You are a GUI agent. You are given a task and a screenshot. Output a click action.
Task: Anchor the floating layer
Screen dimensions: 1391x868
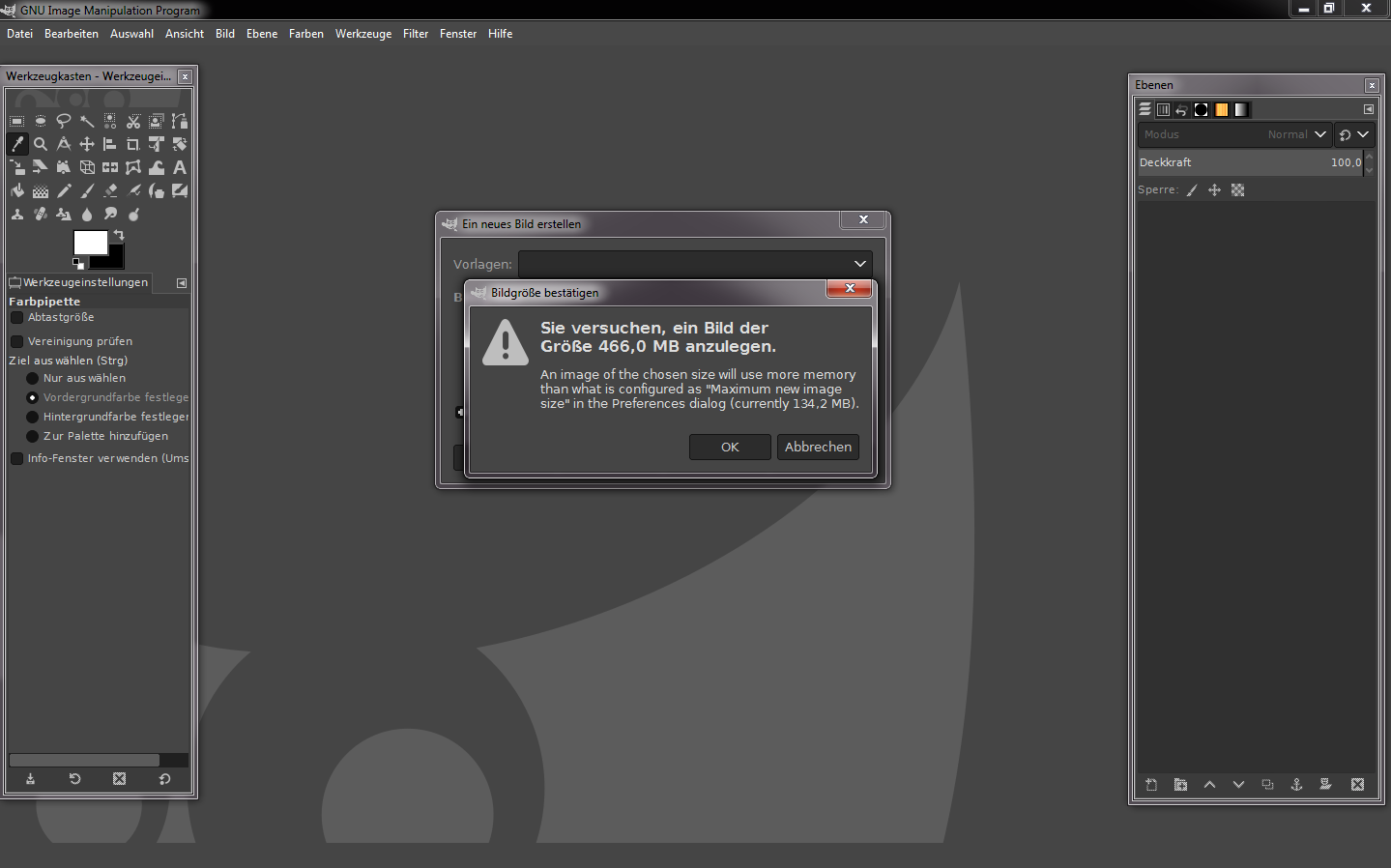click(1296, 785)
